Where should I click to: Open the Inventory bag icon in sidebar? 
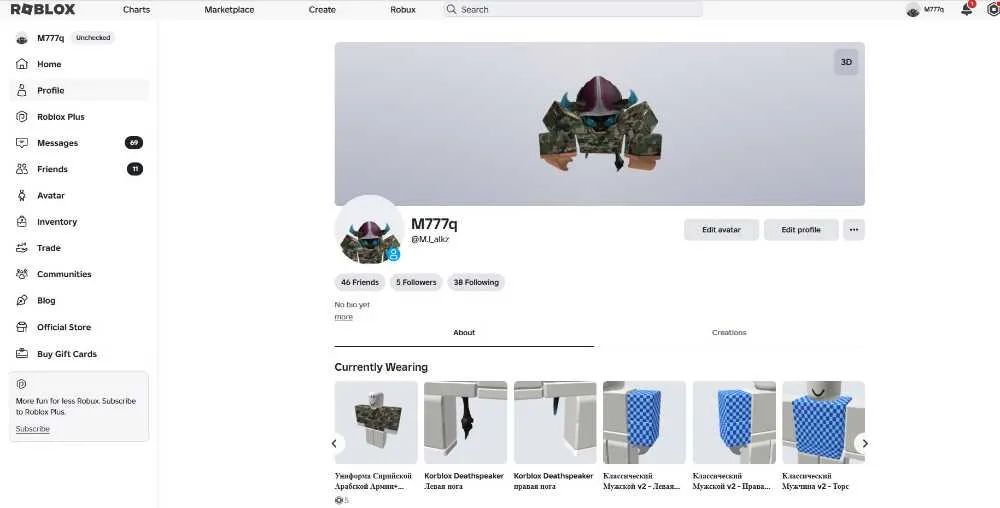(x=22, y=222)
